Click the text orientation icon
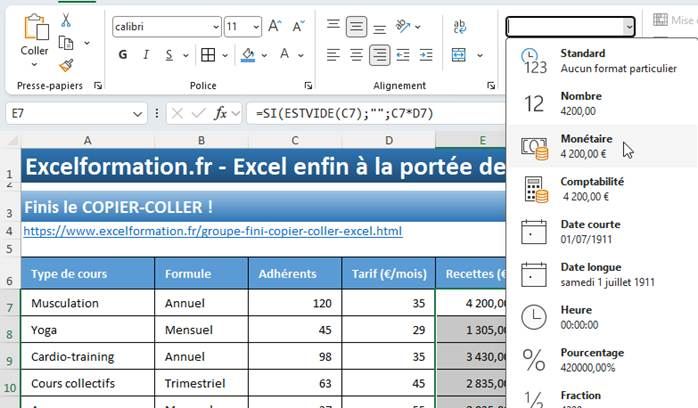The width and height of the screenshot is (698, 408). pyautogui.click(x=403, y=26)
